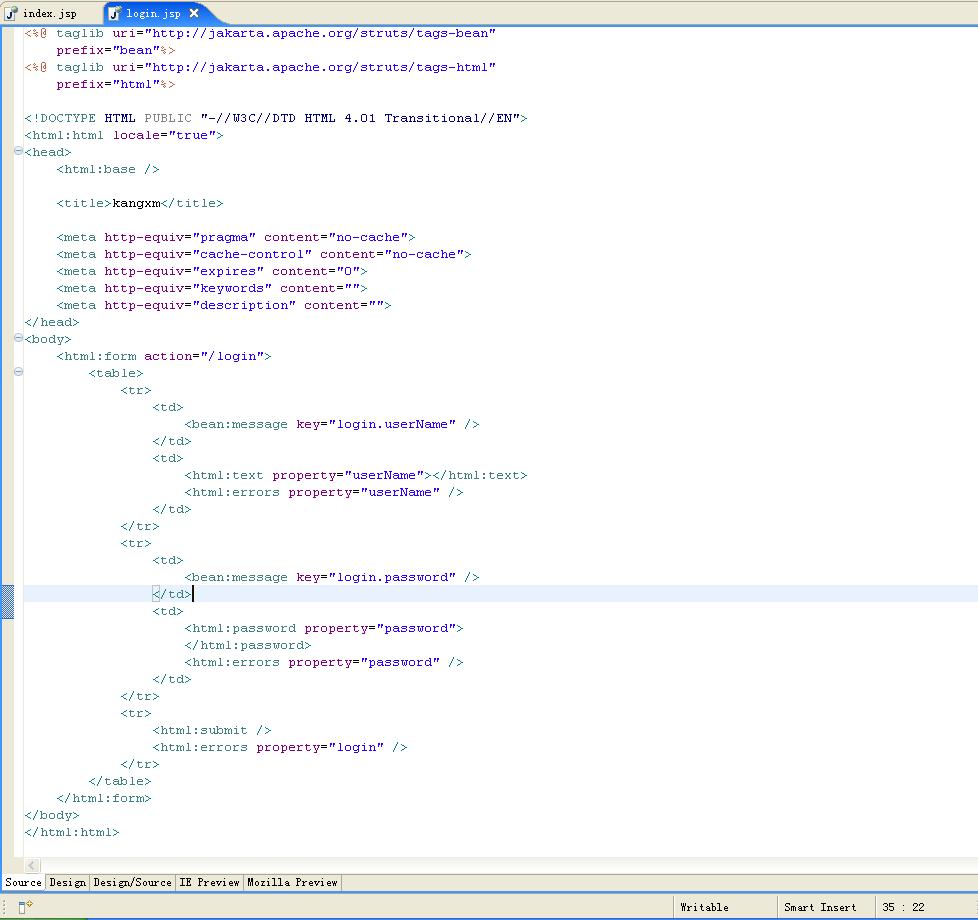Place cursor on the tags-html taglib line

(x=260, y=67)
